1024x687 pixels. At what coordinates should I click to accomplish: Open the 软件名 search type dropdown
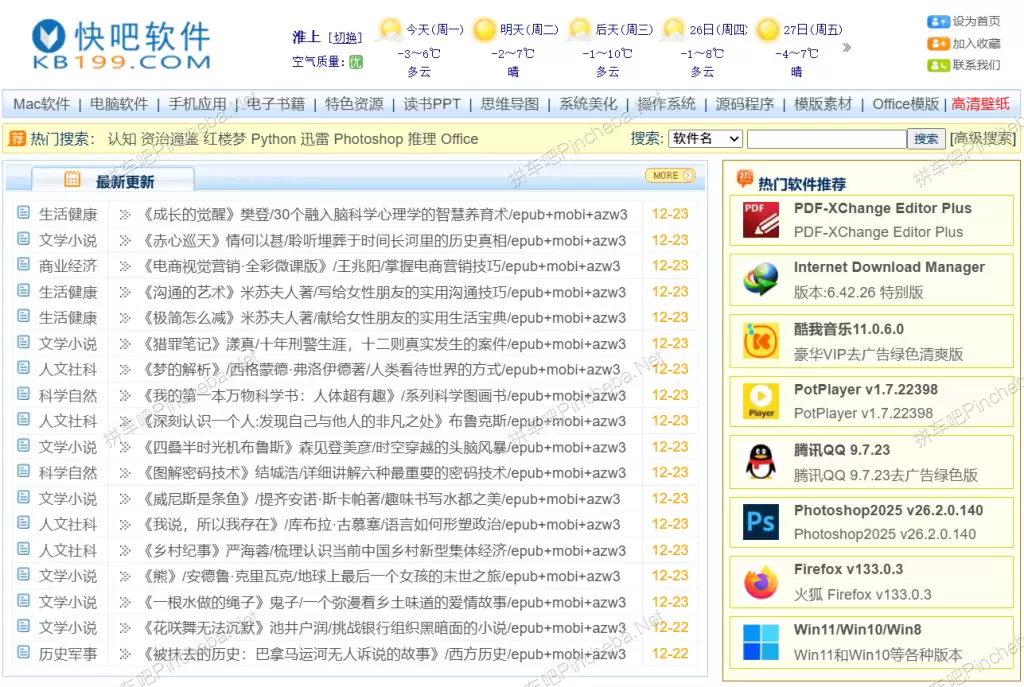tap(705, 138)
